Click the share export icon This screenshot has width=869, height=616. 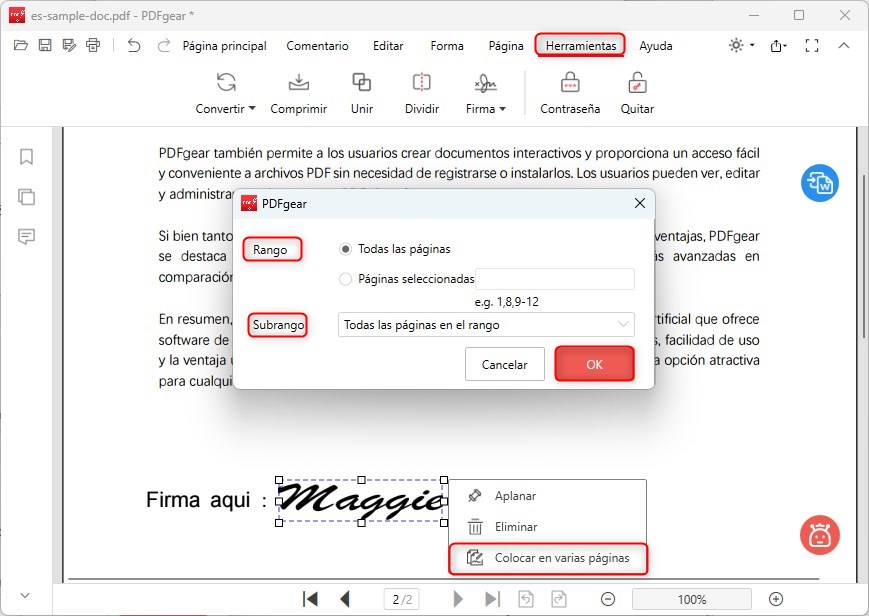[777, 45]
